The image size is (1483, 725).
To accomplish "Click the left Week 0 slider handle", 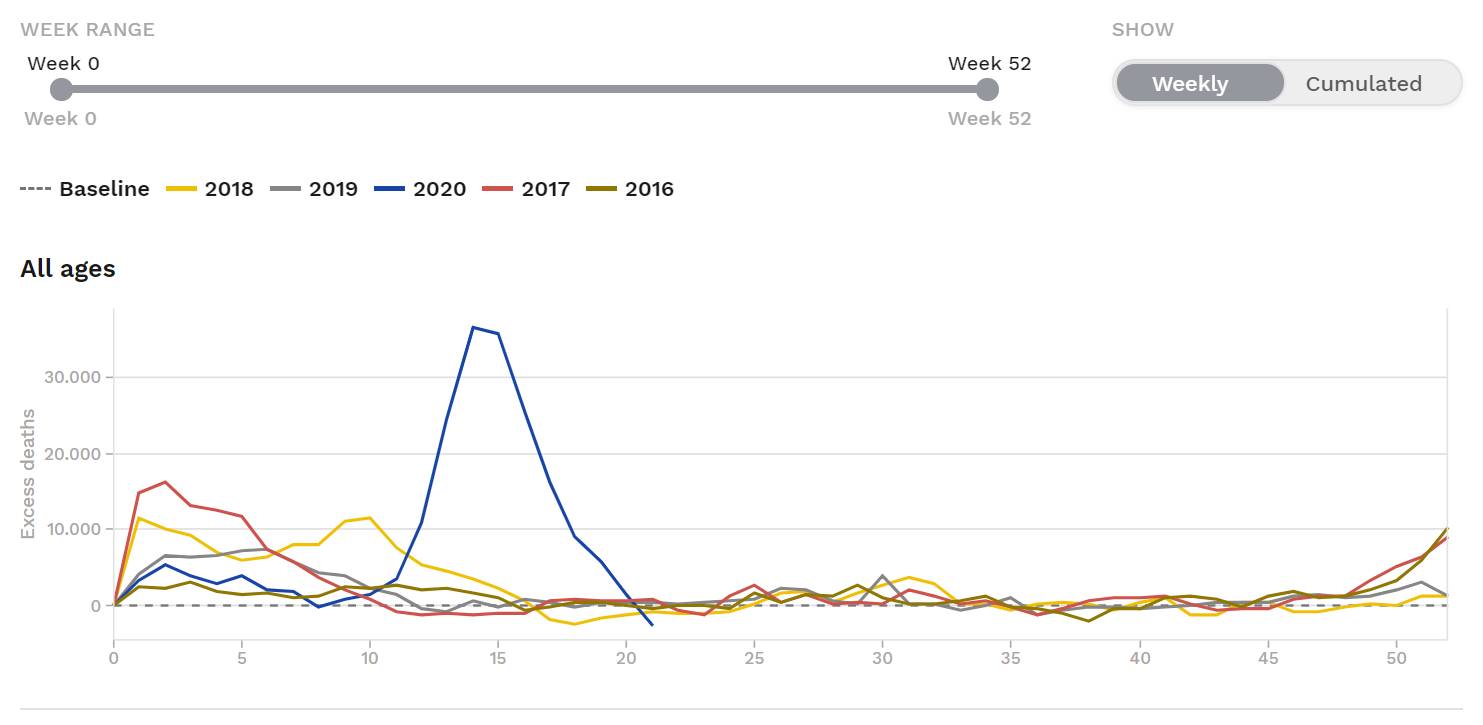I will [62, 90].
